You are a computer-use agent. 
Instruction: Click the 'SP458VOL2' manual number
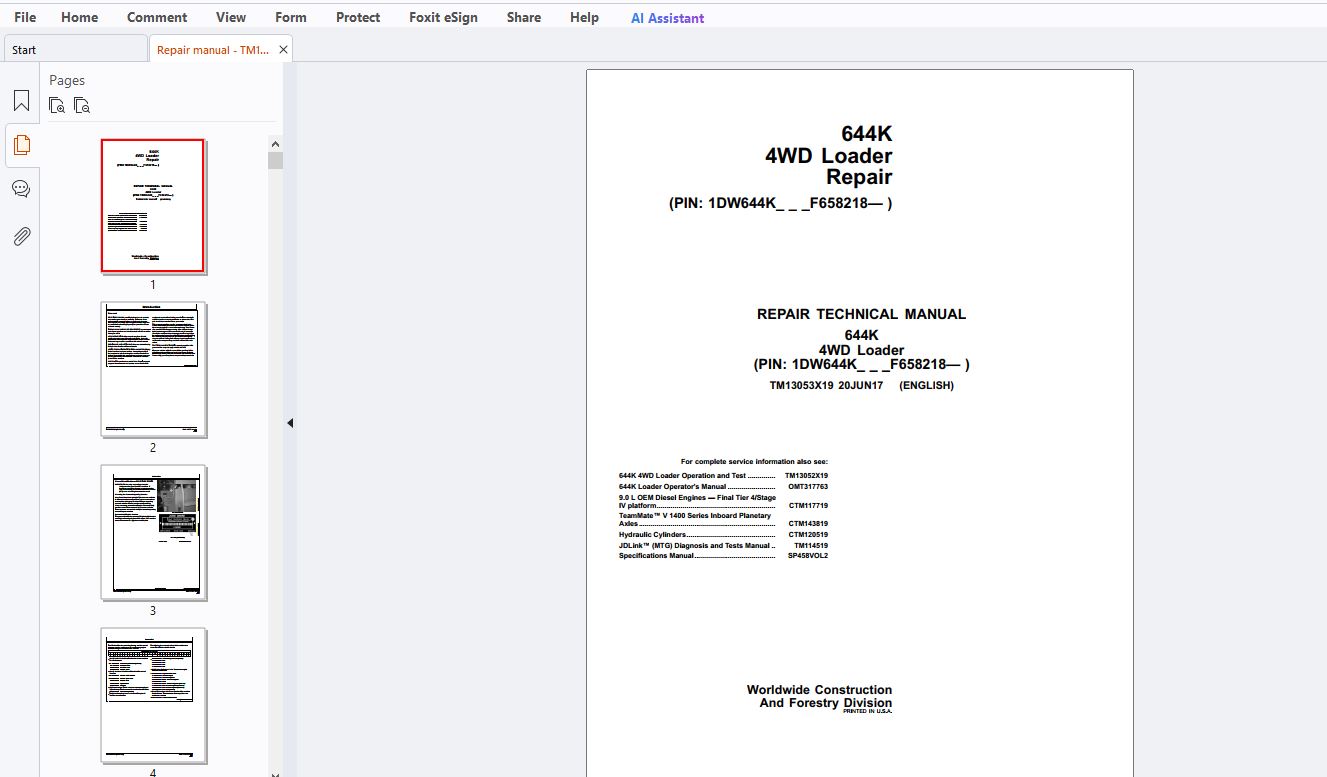tap(808, 556)
